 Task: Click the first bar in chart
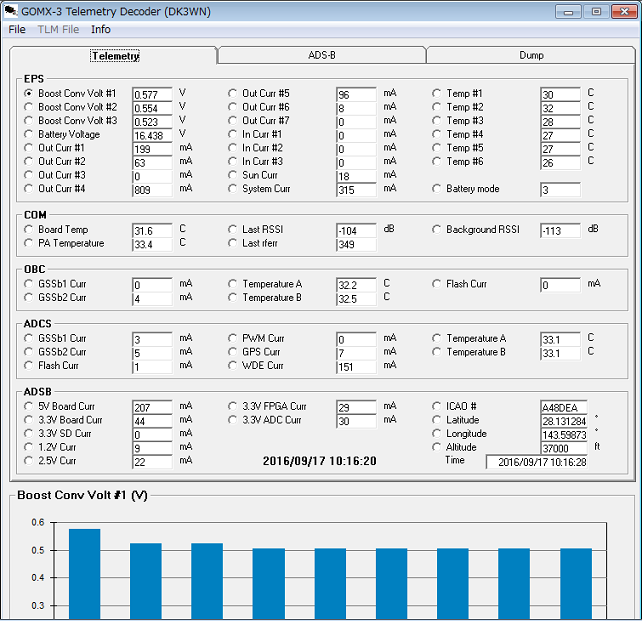(x=84, y=574)
